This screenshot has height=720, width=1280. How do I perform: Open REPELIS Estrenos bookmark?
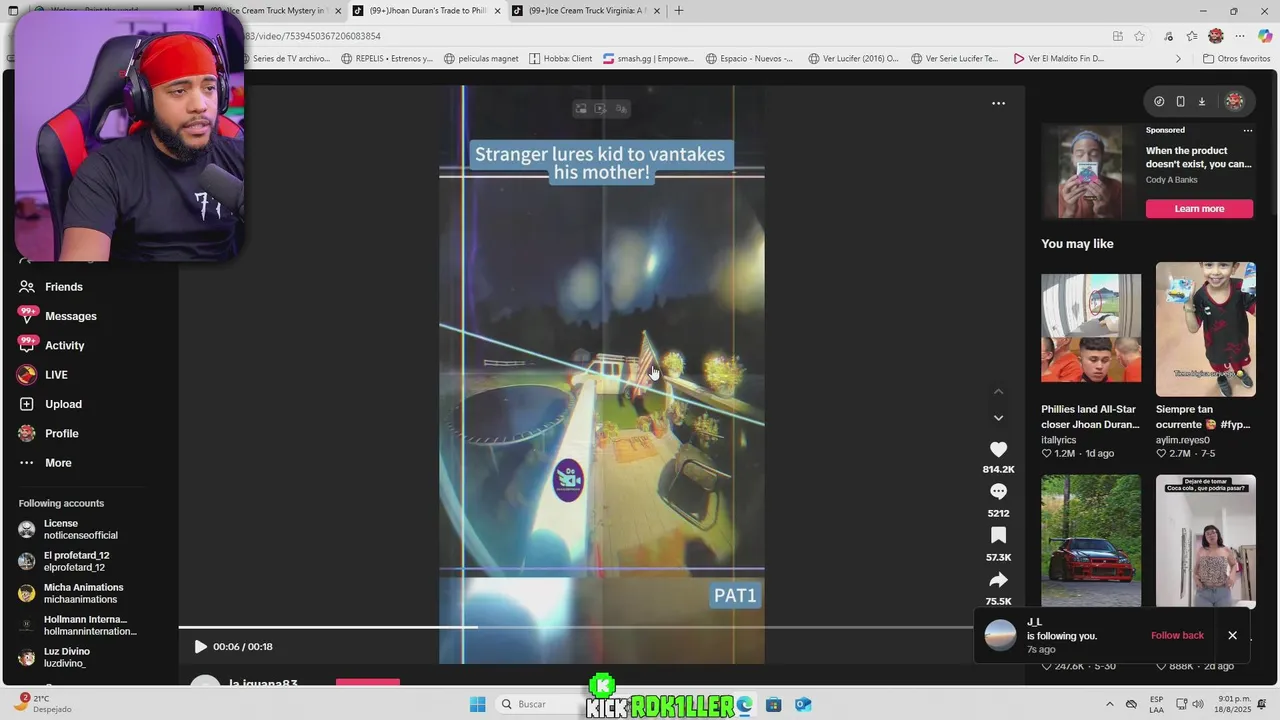pyautogui.click(x=387, y=59)
